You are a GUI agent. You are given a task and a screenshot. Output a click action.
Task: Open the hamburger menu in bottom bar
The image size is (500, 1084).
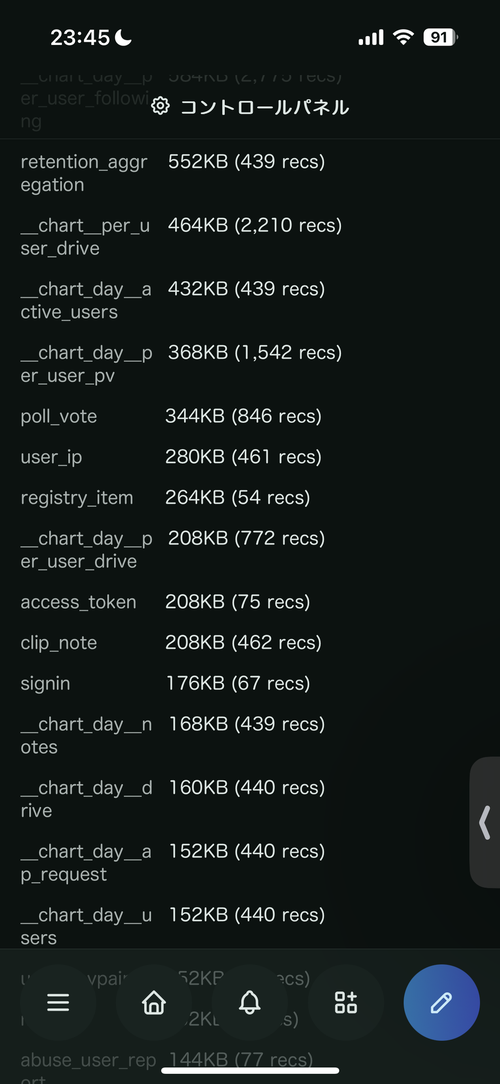click(x=58, y=1002)
